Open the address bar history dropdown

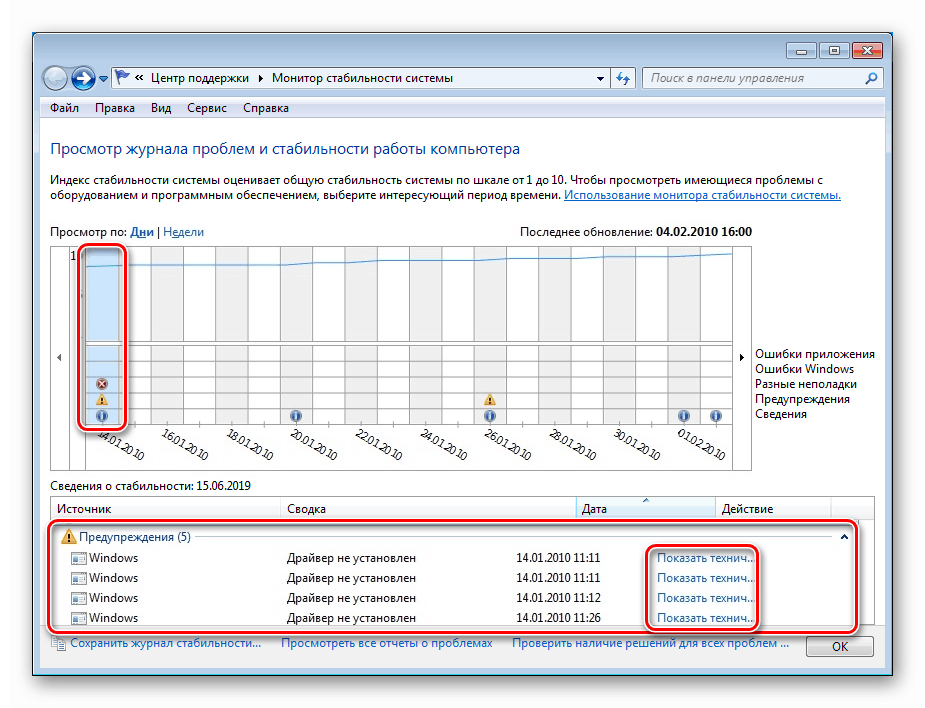point(600,78)
